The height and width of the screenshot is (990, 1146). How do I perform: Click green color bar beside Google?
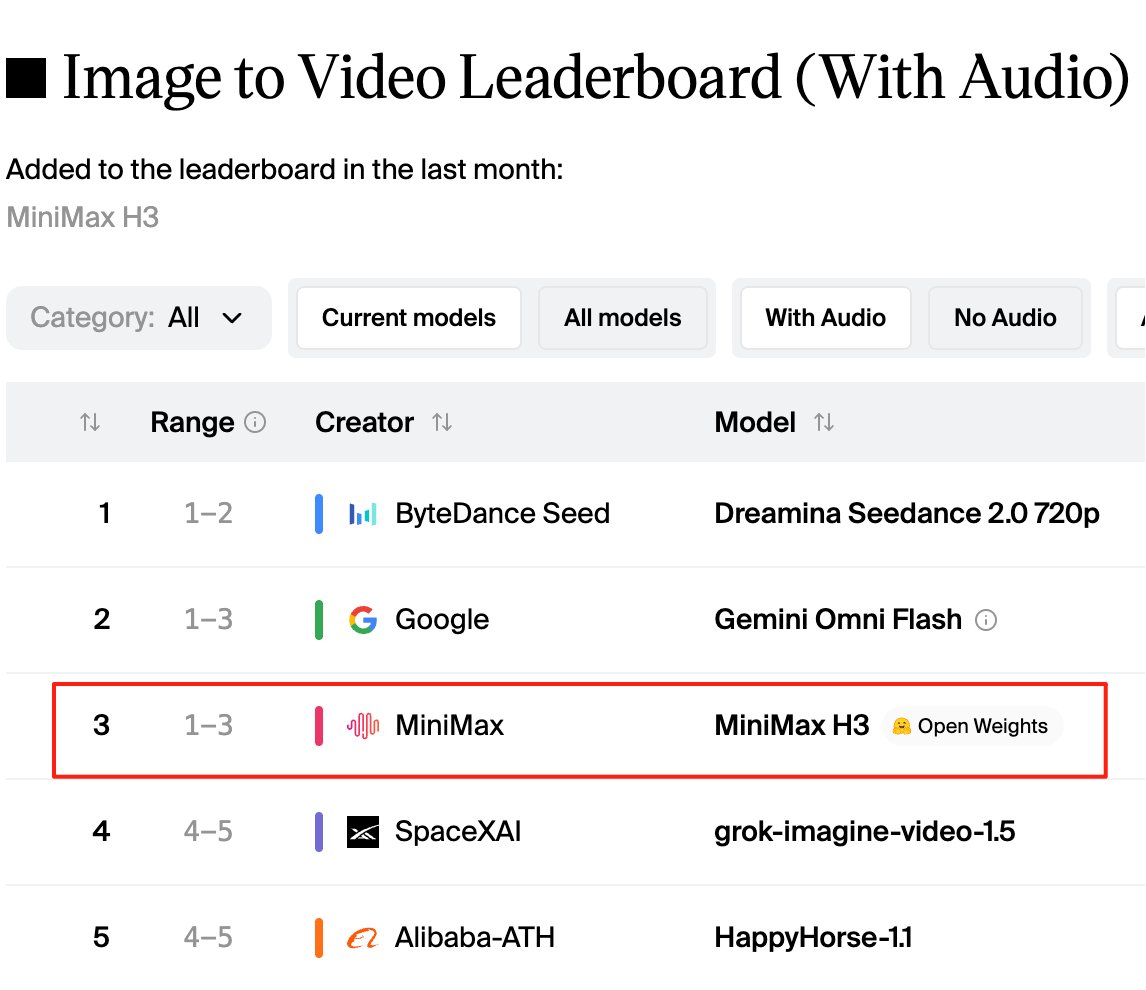pyautogui.click(x=319, y=620)
